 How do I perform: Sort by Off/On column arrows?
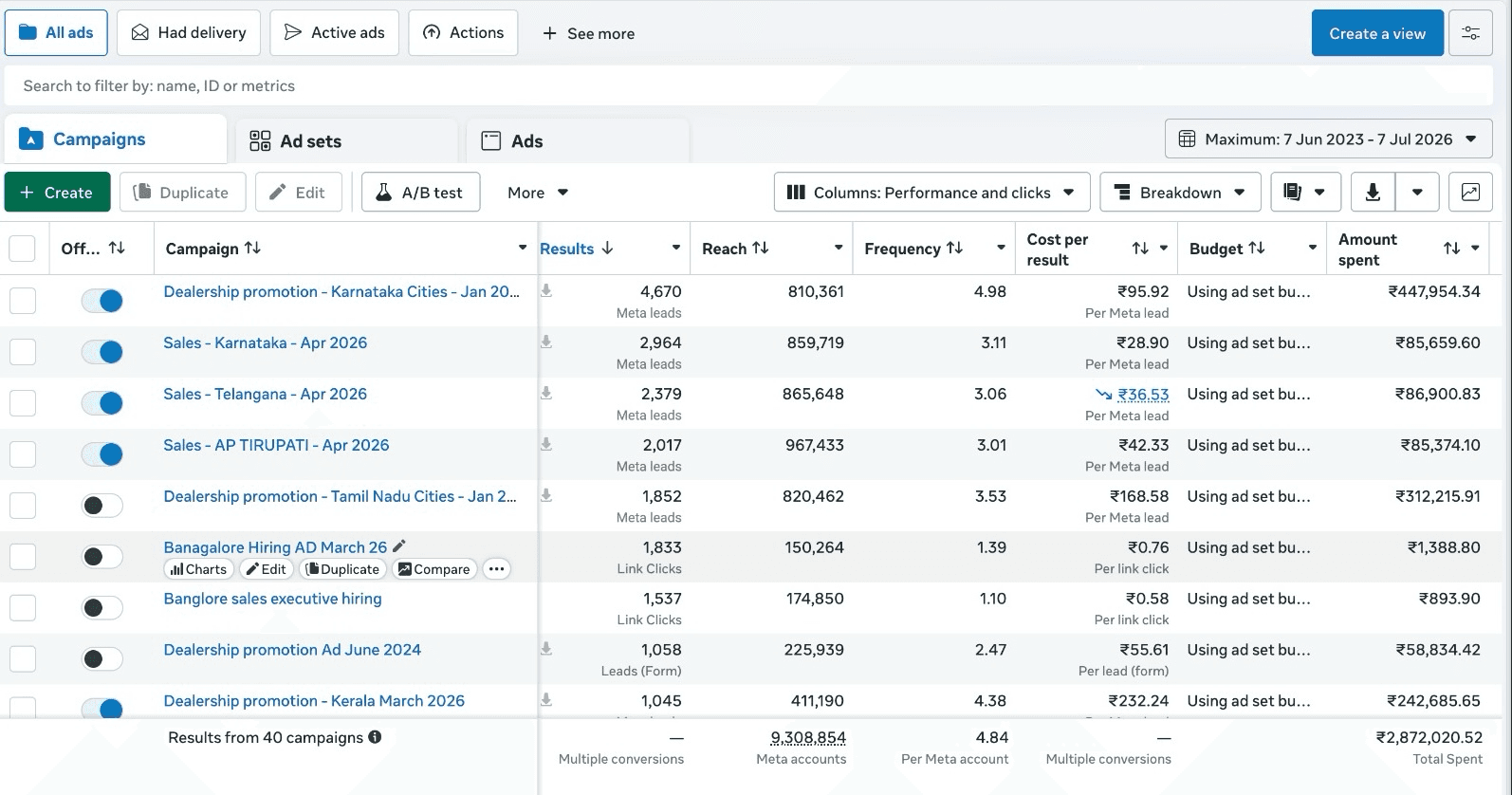[x=117, y=248]
